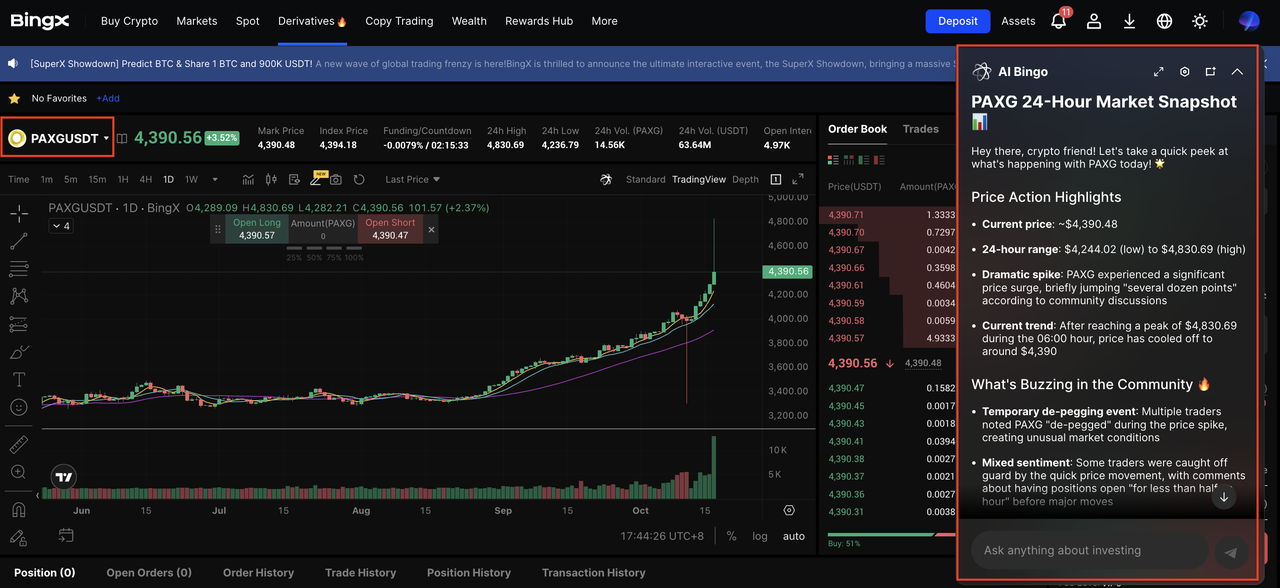
Task: Open AI Bingo settings icon
Action: pyautogui.click(x=1185, y=72)
